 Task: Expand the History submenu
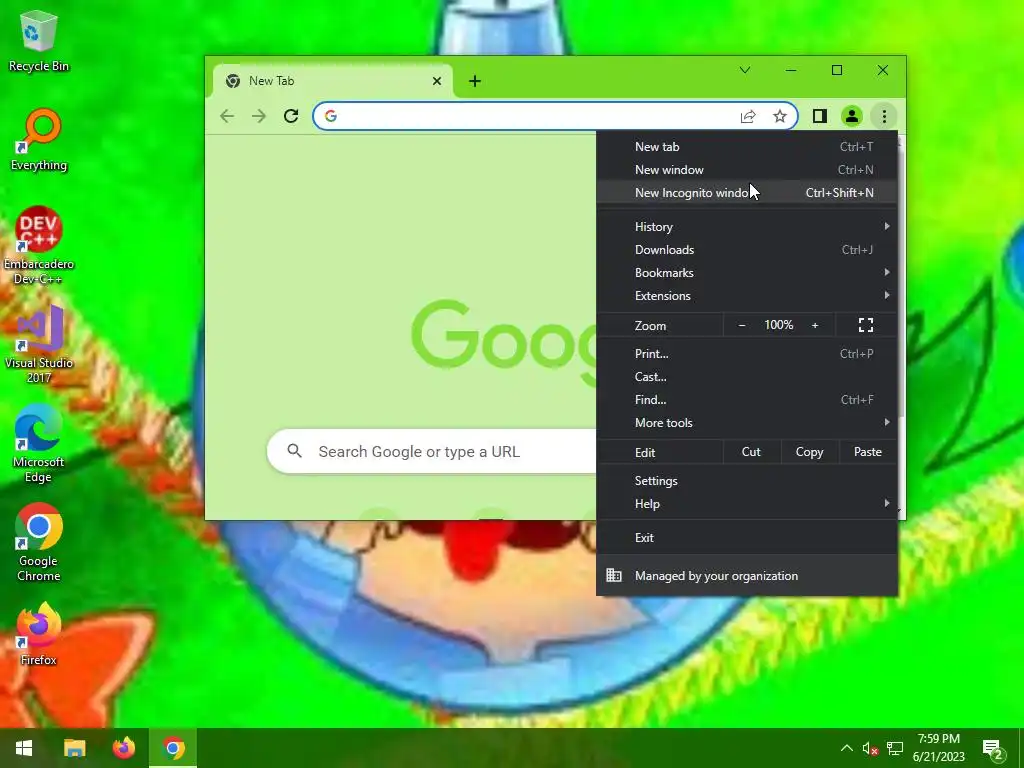point(747,227)
